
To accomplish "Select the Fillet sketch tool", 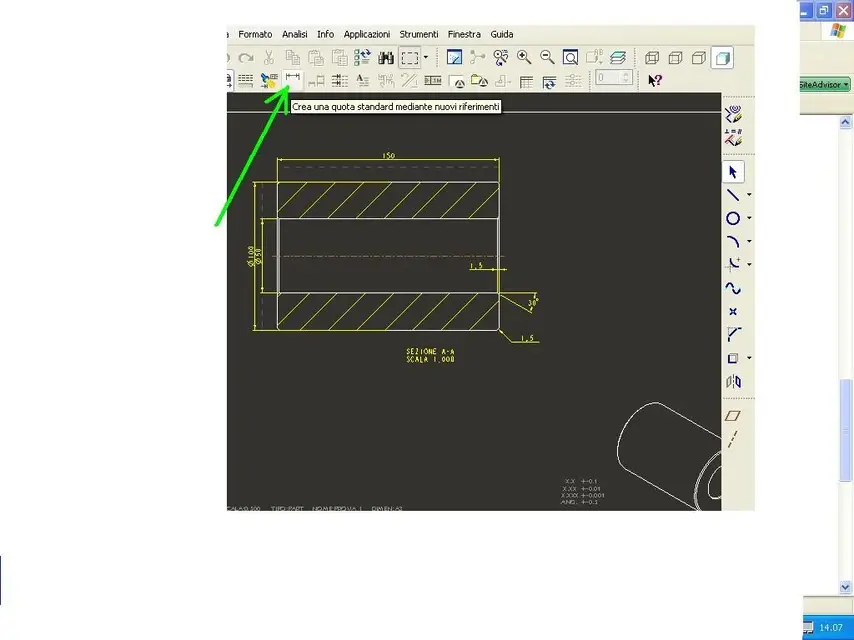I will click(733, 264).
